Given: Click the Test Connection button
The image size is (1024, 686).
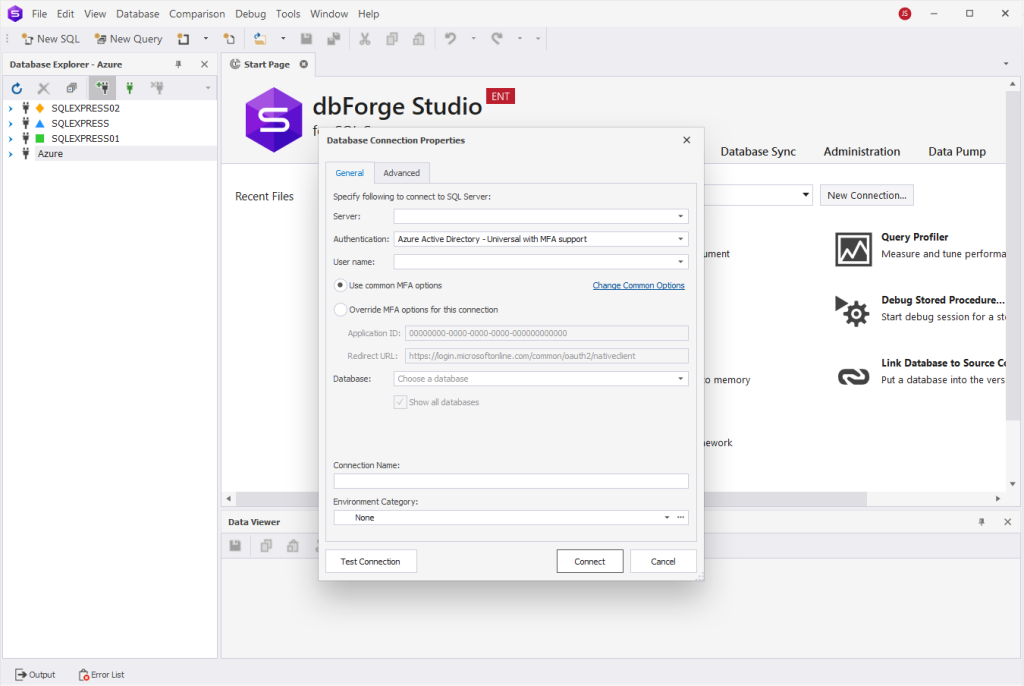Looking at the screenshot, I should click(x=370, y=561).
